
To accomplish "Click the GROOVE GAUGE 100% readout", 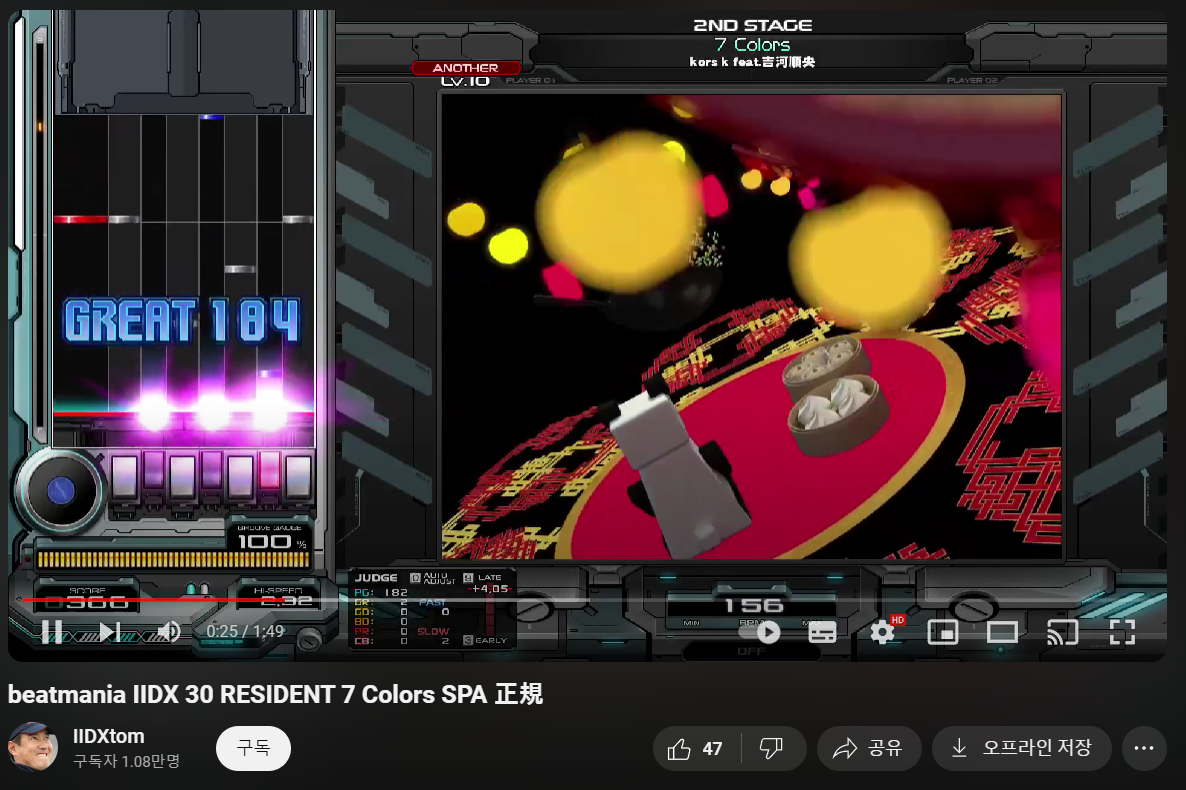I will pyautogui.click(x=271, y=540).
